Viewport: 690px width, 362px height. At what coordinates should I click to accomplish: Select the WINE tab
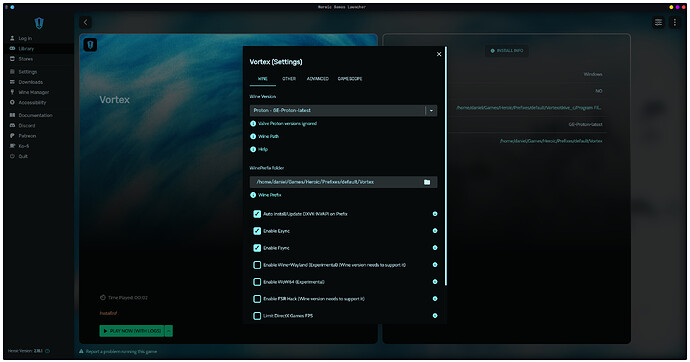(x=263, y=79)
